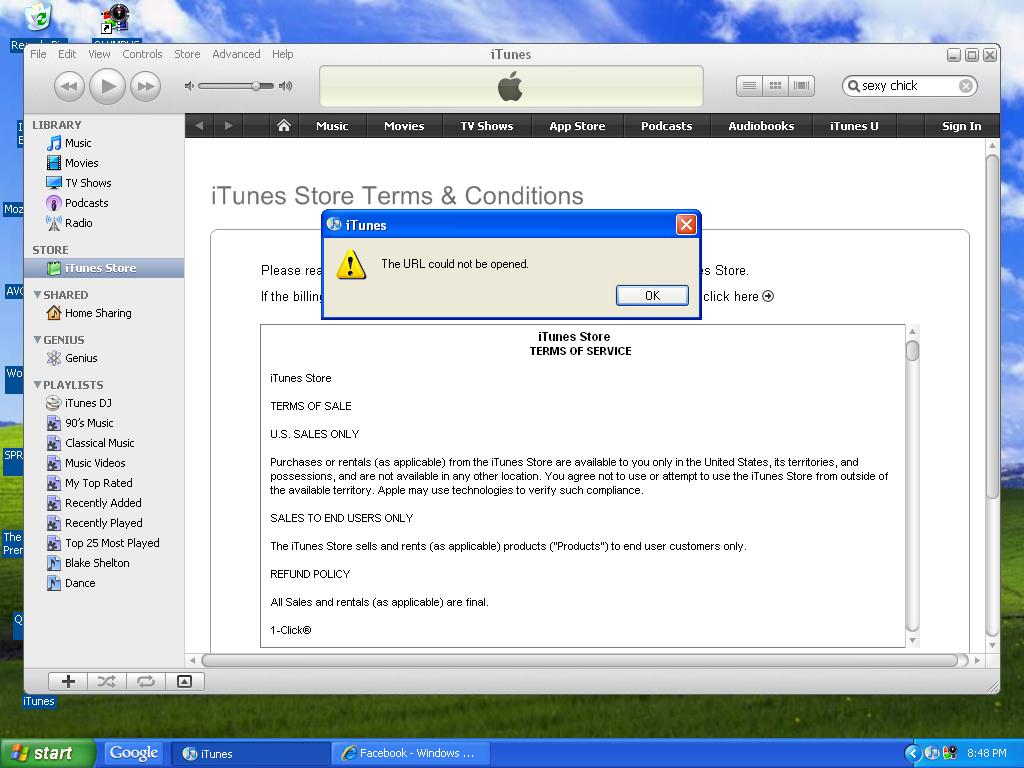This screenshot has height=768, width=1024.
Task: Switch to list view
Action: (x=749, y=86)
